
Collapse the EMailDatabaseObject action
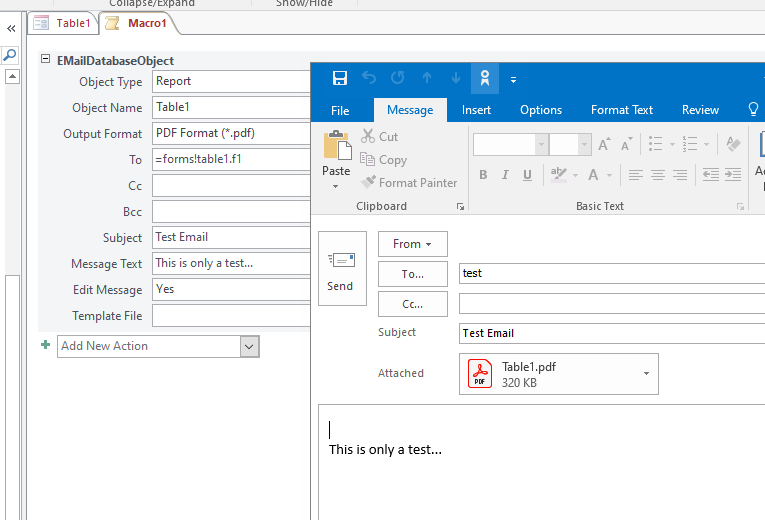tap(45, 59)
